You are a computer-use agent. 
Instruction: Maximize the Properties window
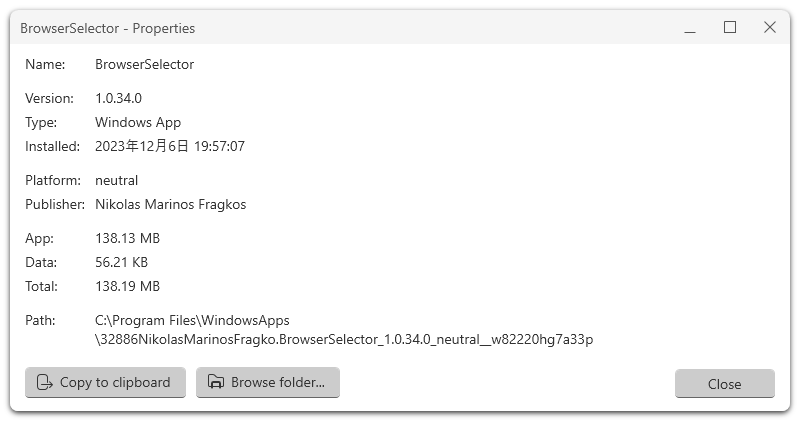point(730,28)
